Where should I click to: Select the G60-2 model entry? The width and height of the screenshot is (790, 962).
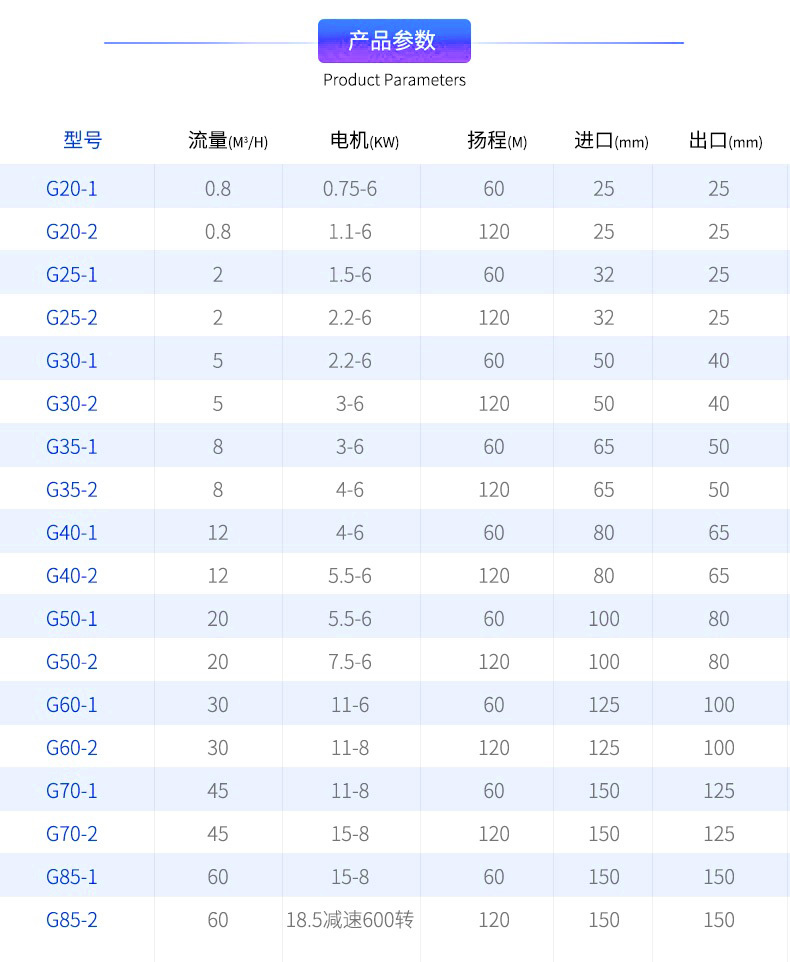point(72,747)
